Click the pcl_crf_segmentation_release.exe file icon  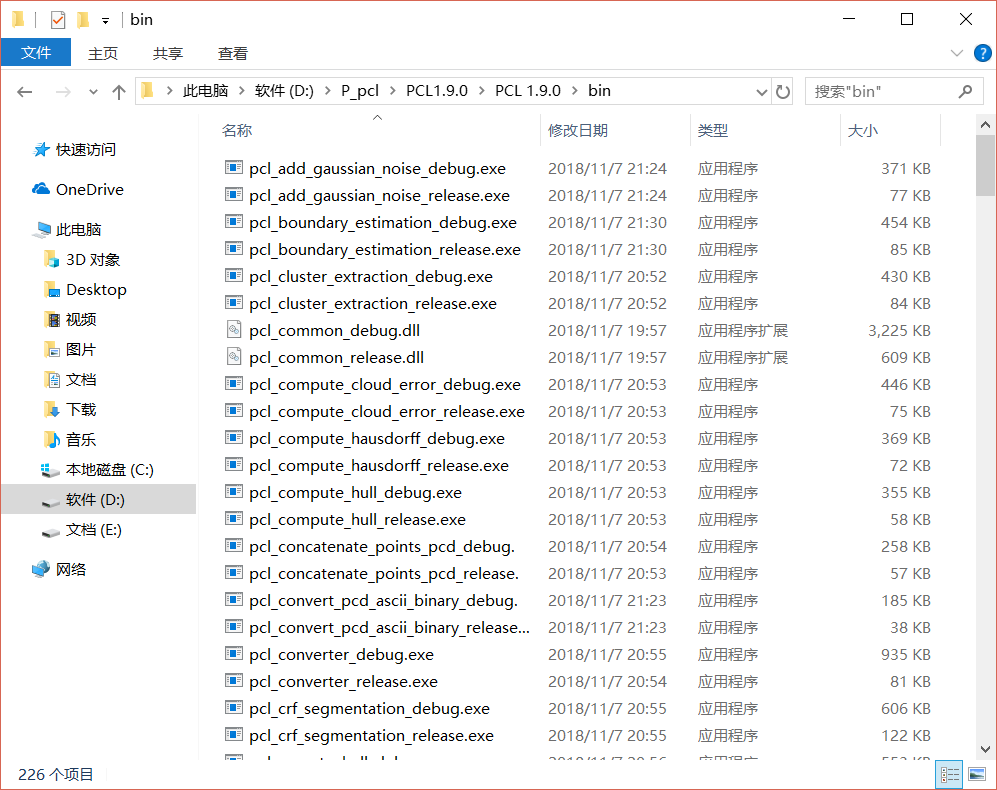pos(234,735)
